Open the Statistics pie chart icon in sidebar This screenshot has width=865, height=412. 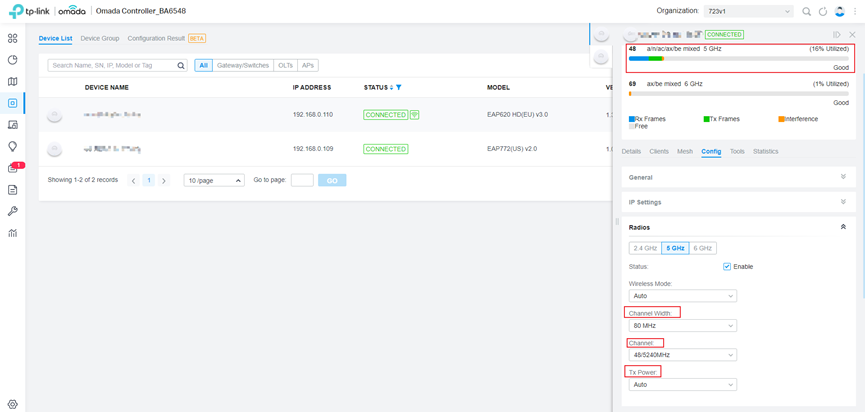point(13,60)
